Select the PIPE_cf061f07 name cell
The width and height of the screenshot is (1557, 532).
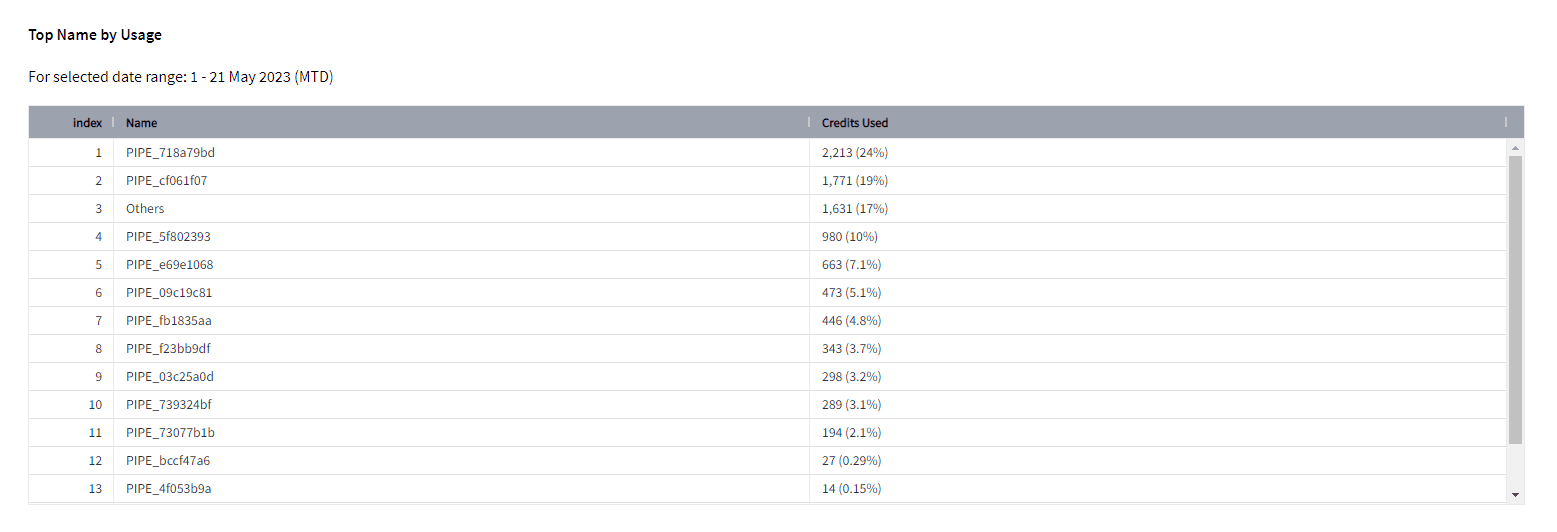(x=167, y=181)
